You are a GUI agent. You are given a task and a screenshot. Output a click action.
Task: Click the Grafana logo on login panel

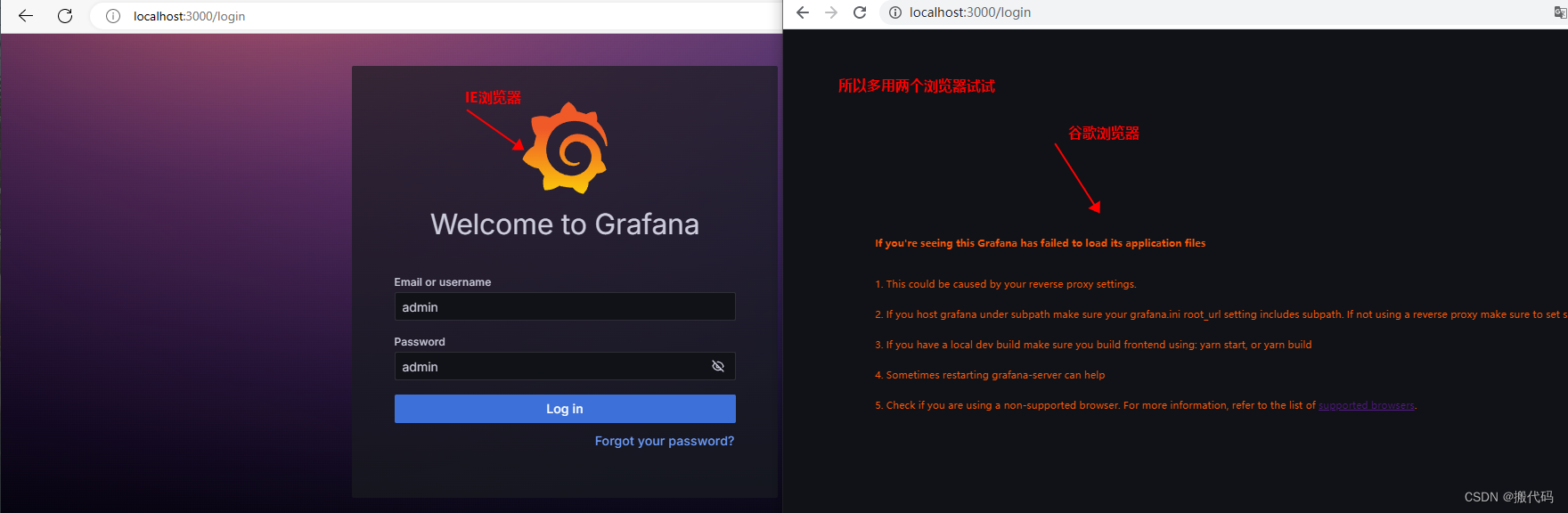(x=565, y=148)
